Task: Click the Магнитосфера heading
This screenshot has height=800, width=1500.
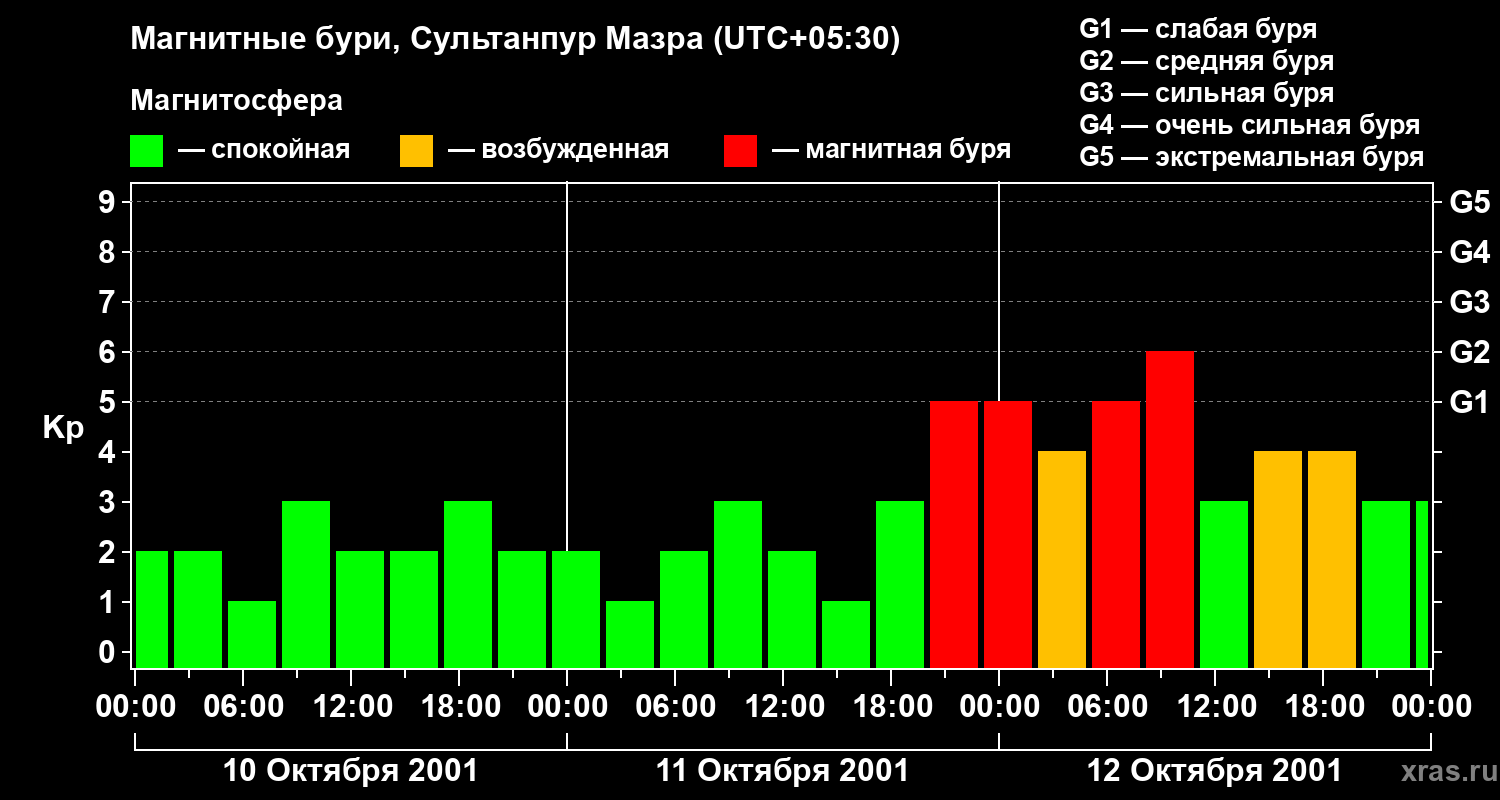Action: [237, 101]
